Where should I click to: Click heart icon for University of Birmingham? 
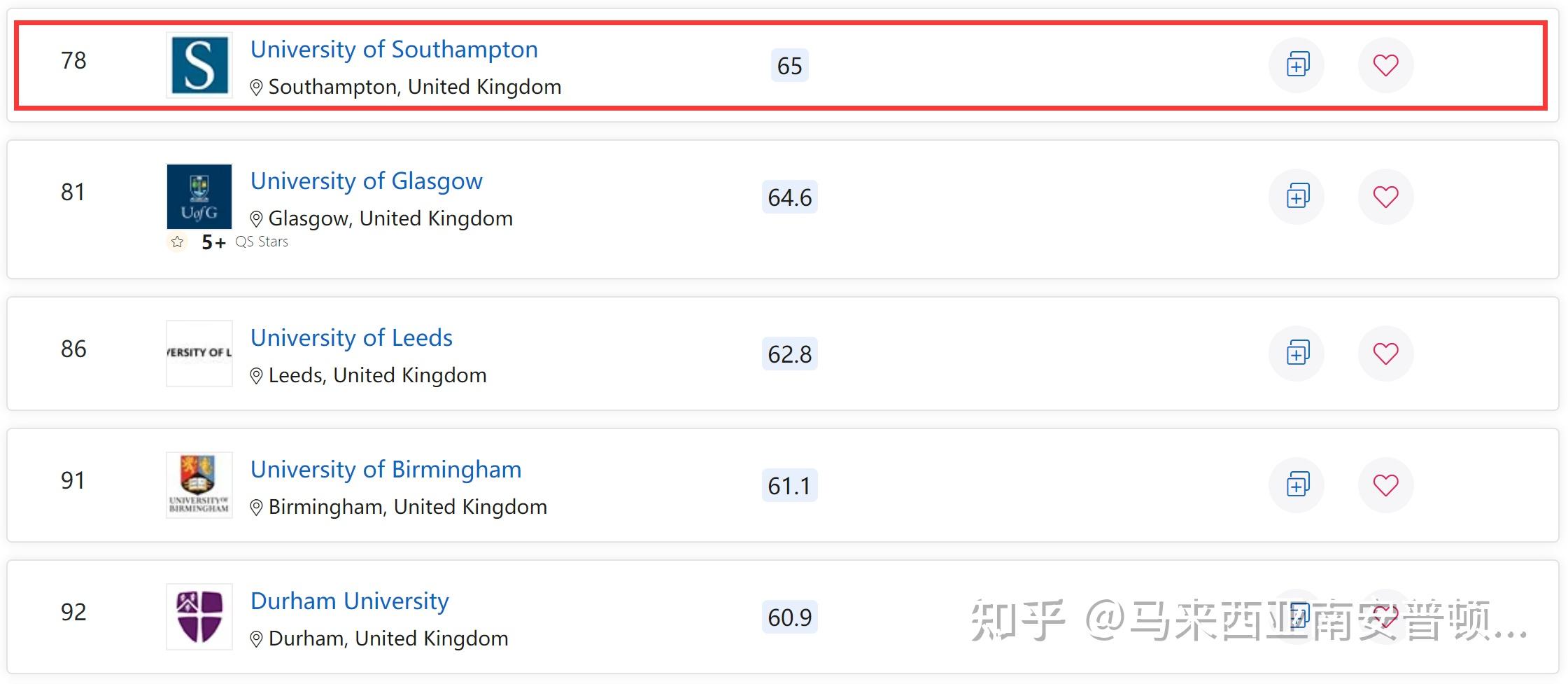pos(1385,485)
